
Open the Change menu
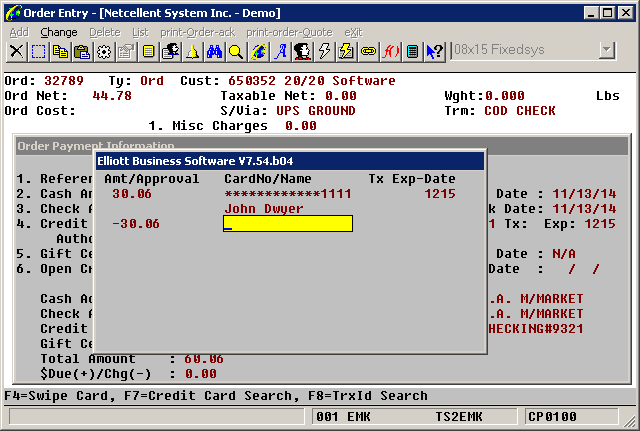[x=59, y=32]
